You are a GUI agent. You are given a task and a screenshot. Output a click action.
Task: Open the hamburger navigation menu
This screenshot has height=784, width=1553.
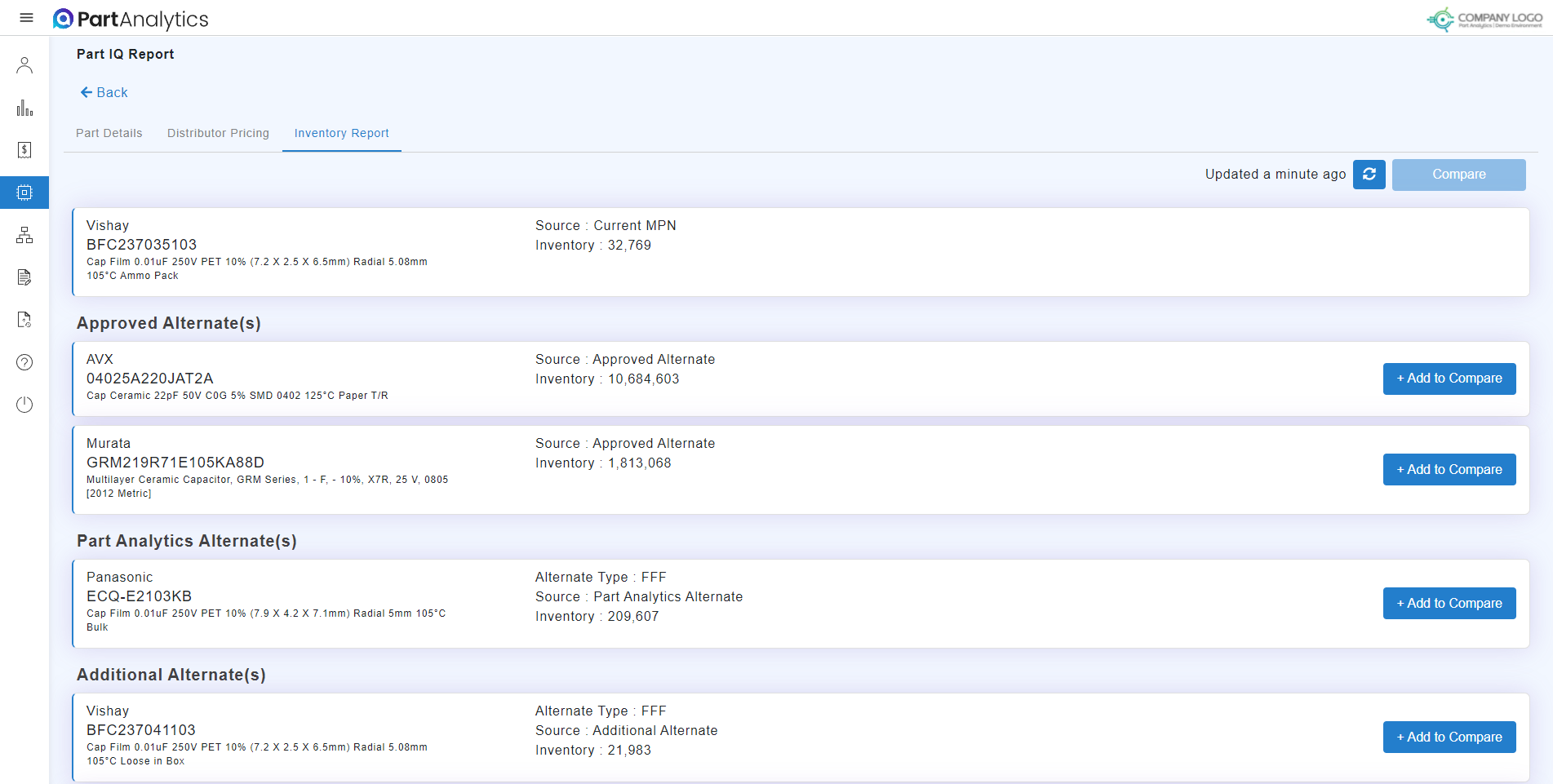click(26, 18)
